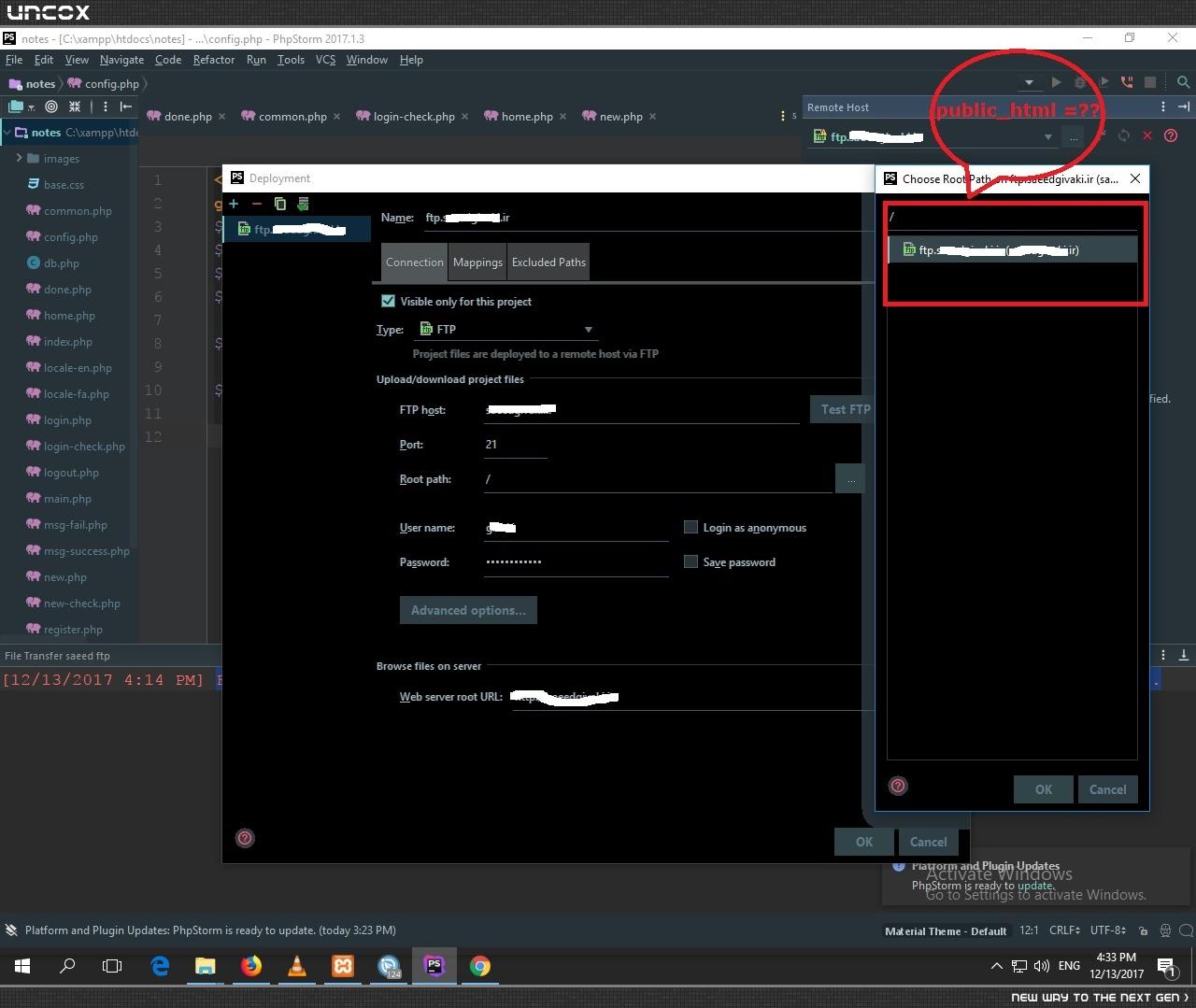Screen dimensions: 1196x1008
Task: Click the Run button in main toolbar
Action: 1056,82
